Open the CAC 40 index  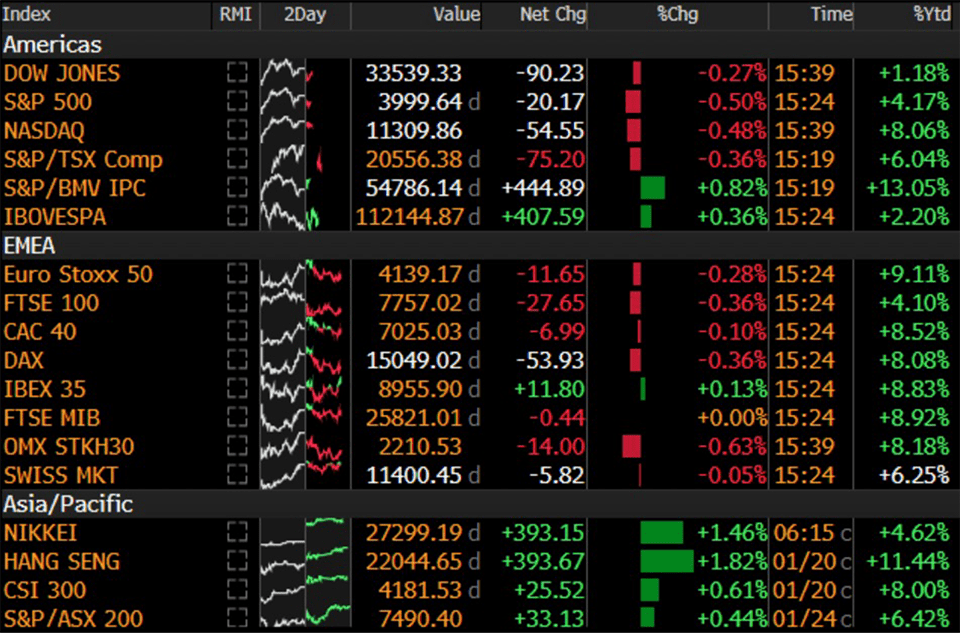[x=40, y=332]
